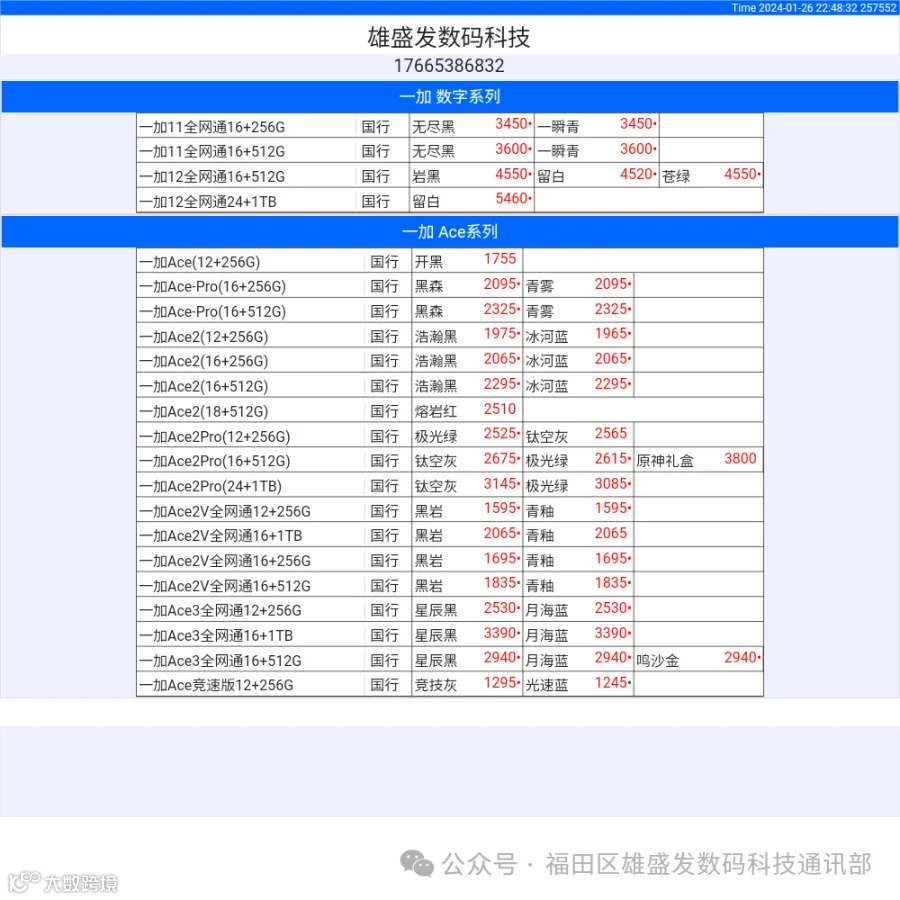Select row 一加Ace竞速版12+256G

(x=450, y=684)
